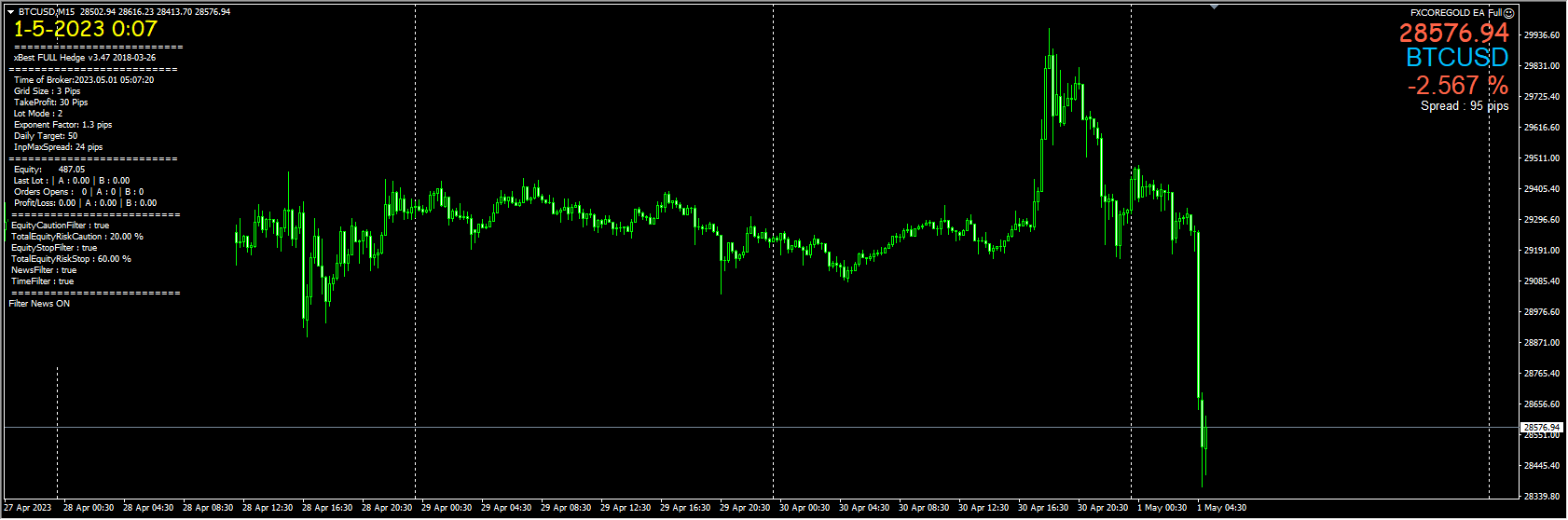The width and height of the screenshot is (1568, 520).
Task: Click the Exponent Factor: 1.3 pips text
Action: pos(63,125)
